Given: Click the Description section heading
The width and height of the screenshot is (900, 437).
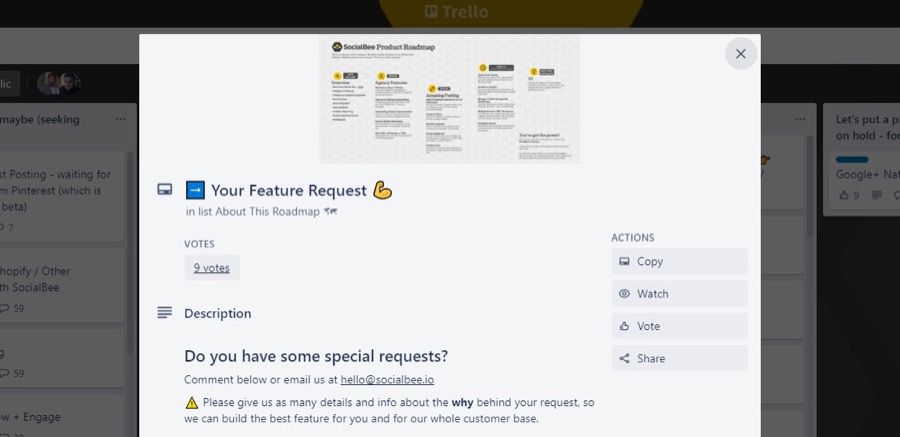Looking at the screenshot, I should [218, 314].
